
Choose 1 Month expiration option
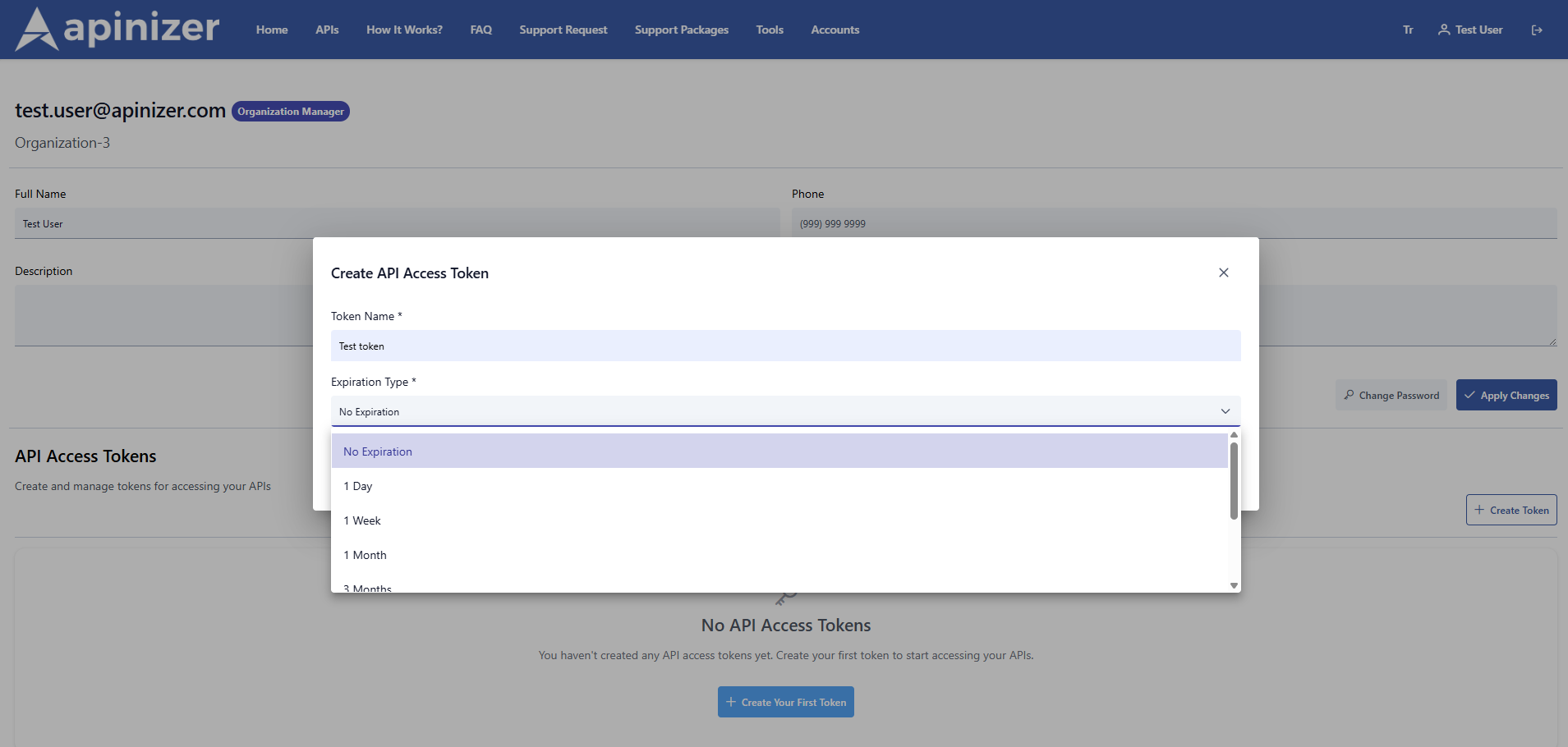coord(365,554)
